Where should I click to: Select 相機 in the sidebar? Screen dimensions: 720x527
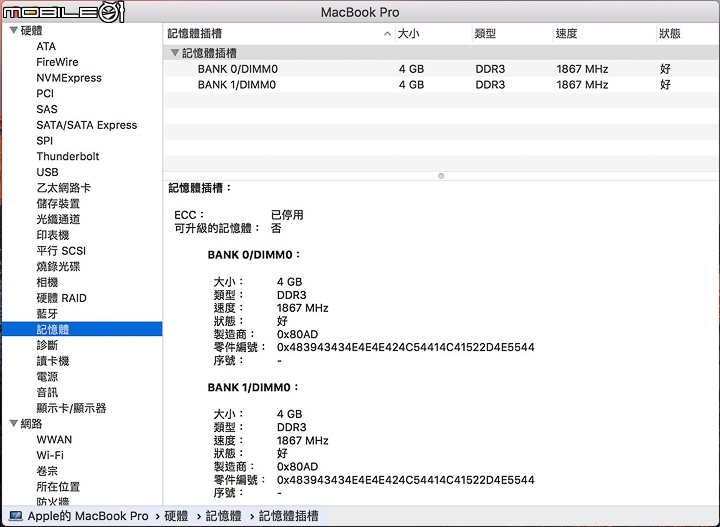pos(47,282)
